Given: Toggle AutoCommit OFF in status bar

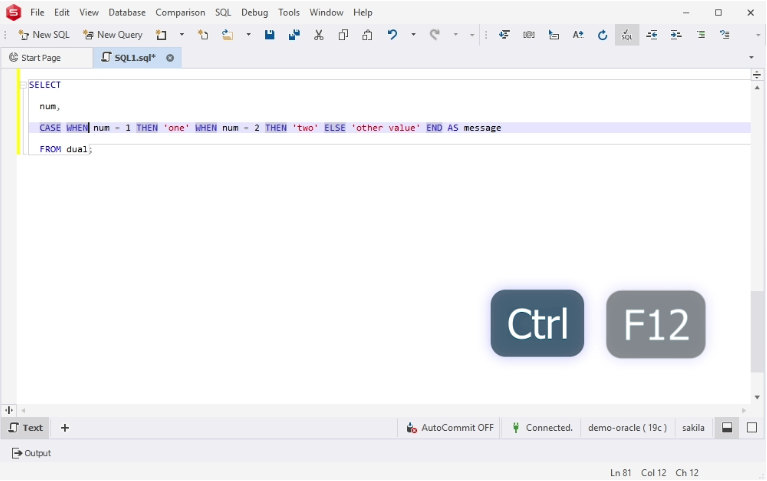Looking at the screenshot, I should tap(450, 428).
